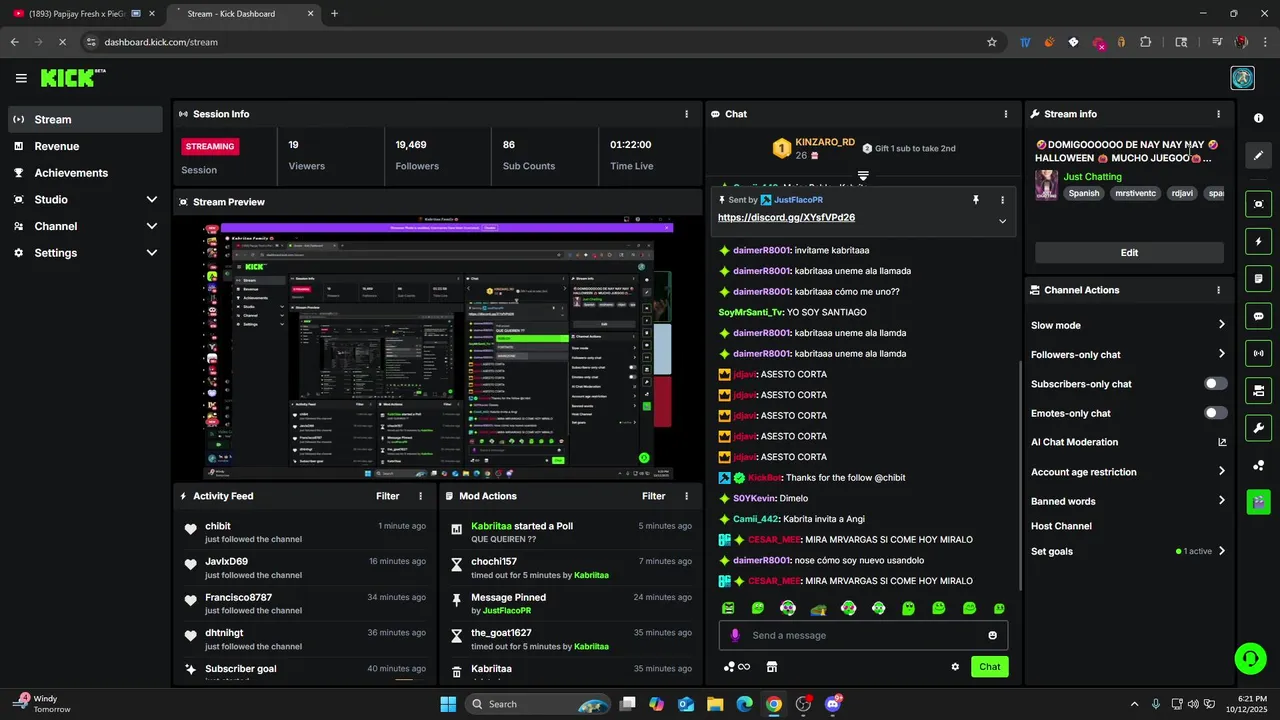Click the Edit stream info button
The width and height of the screenshot is (1280, 720).
[x=1129, y=253]
